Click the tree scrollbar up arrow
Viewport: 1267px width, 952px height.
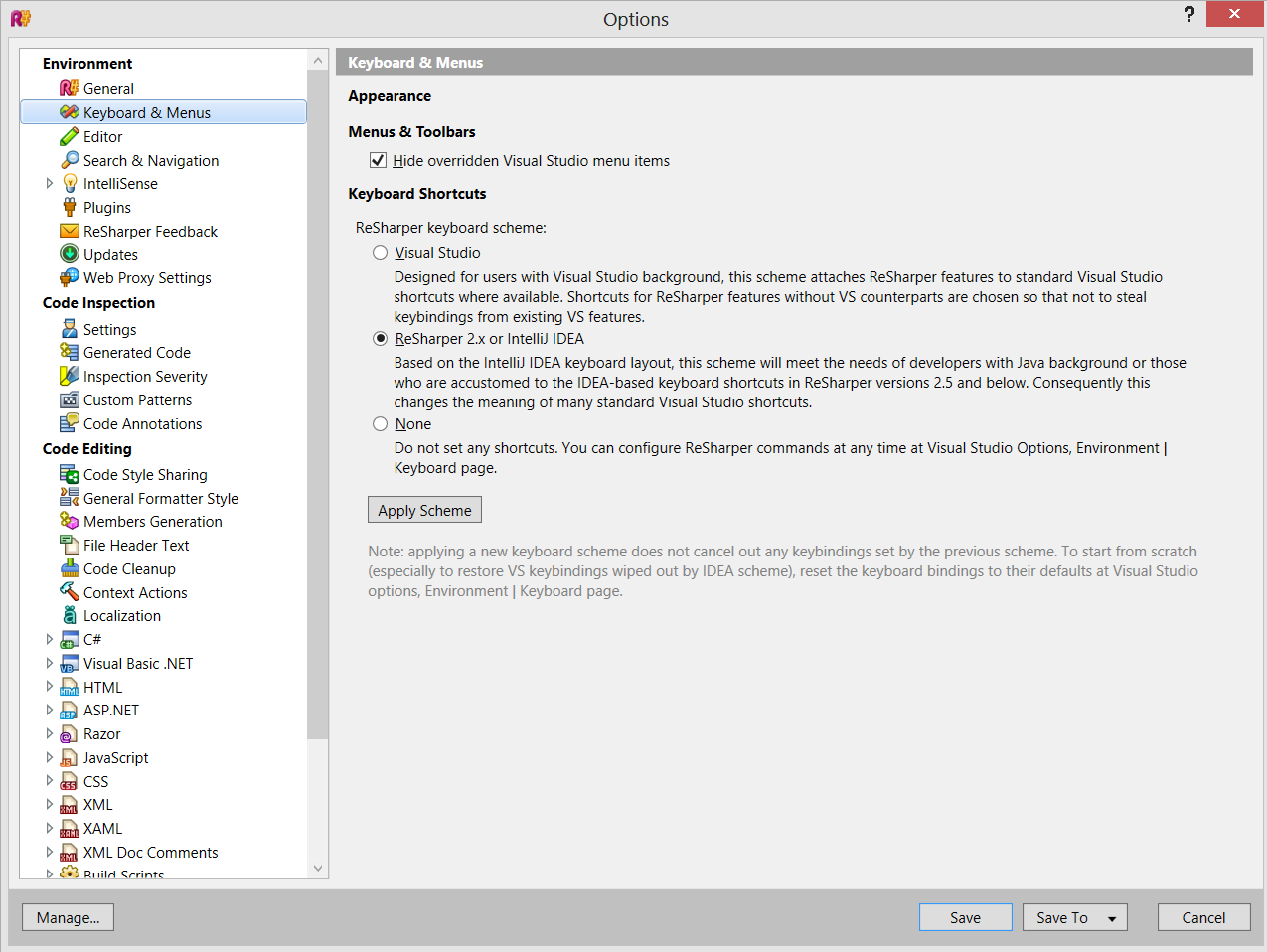tap(318, 61)
